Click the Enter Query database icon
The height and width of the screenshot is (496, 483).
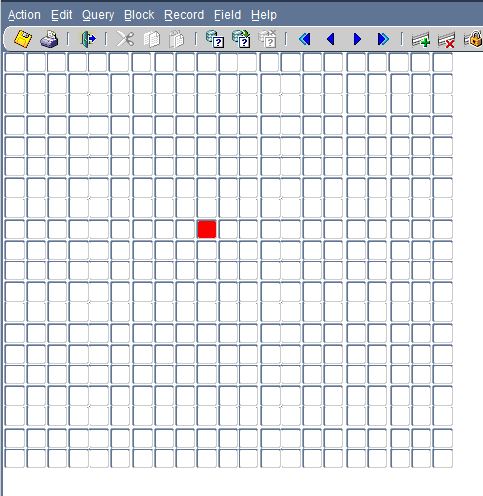pos(215,39)
